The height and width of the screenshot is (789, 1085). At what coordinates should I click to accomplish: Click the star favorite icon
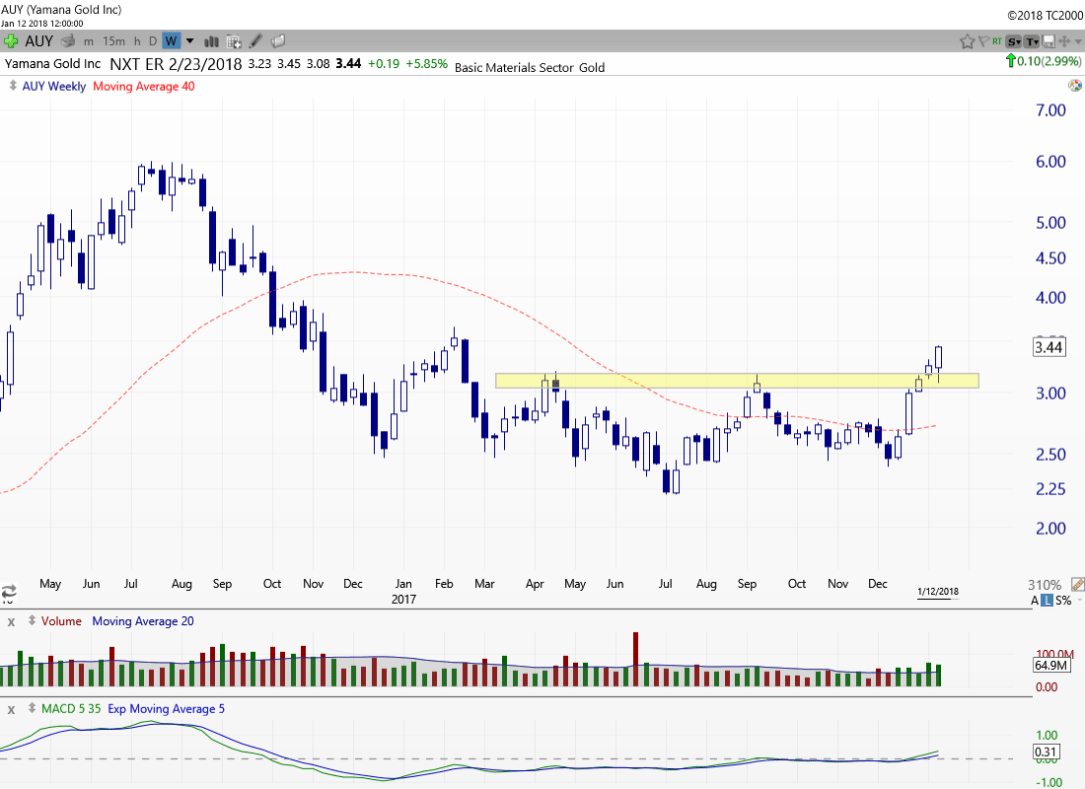click(967, 41)
